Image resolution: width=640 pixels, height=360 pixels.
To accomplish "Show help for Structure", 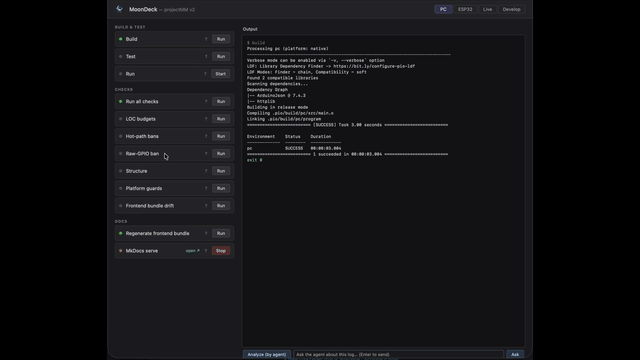I will [206, 171].
